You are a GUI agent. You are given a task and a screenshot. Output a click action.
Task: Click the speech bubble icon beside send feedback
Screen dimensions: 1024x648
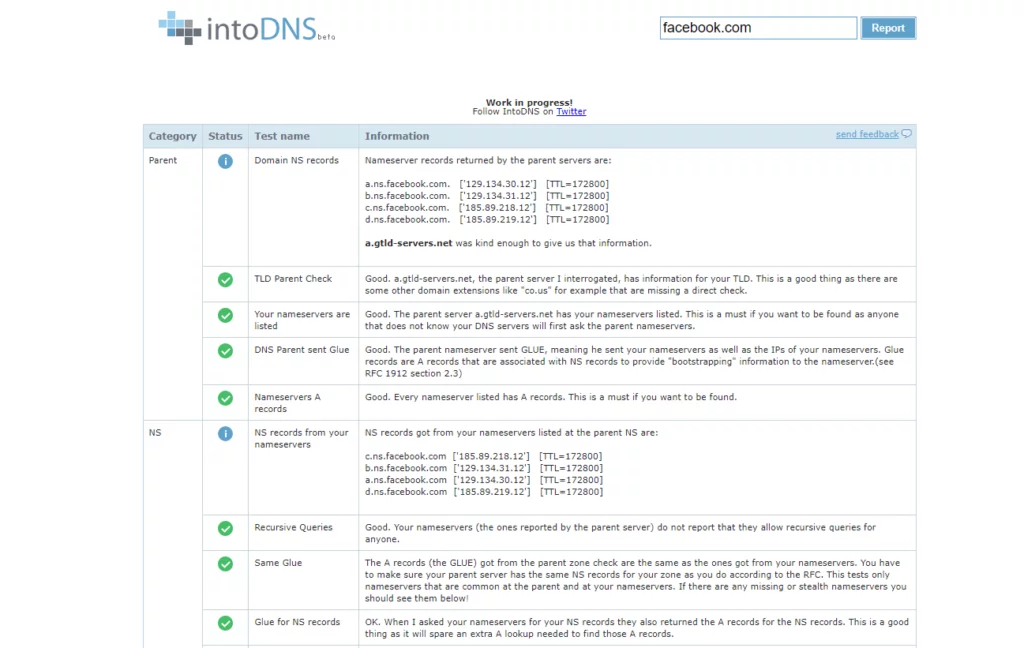pyautogui.click(x=907, y=134)
